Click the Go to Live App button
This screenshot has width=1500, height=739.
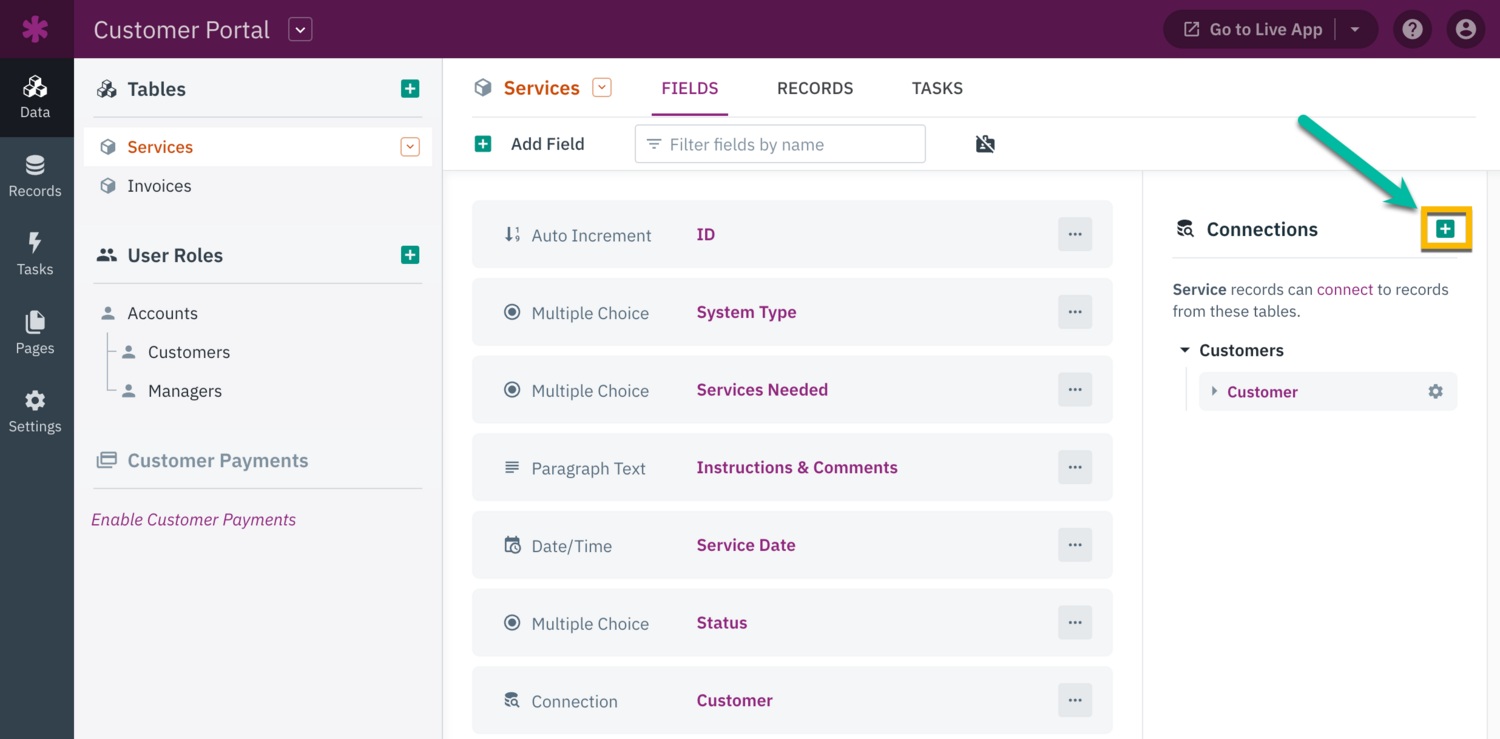click(1253, 30)
